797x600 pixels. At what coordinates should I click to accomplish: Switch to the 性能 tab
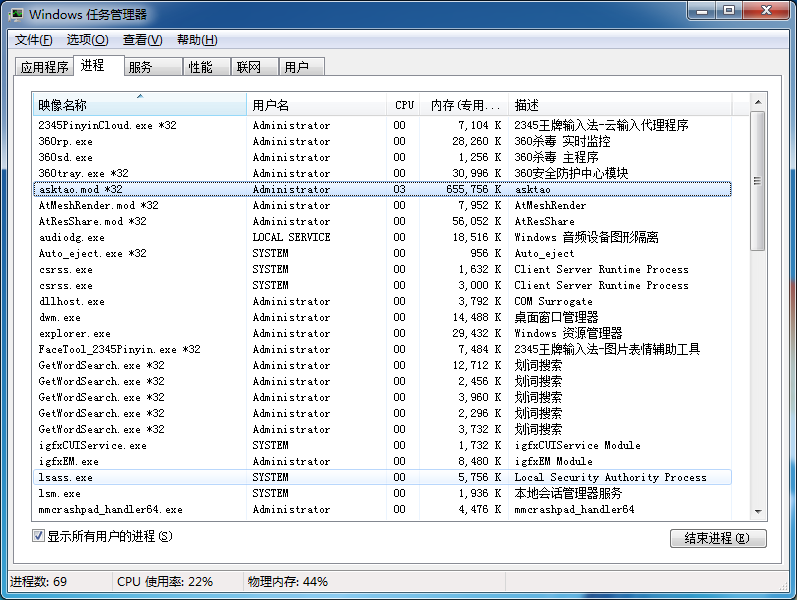(x=200, y=67)
